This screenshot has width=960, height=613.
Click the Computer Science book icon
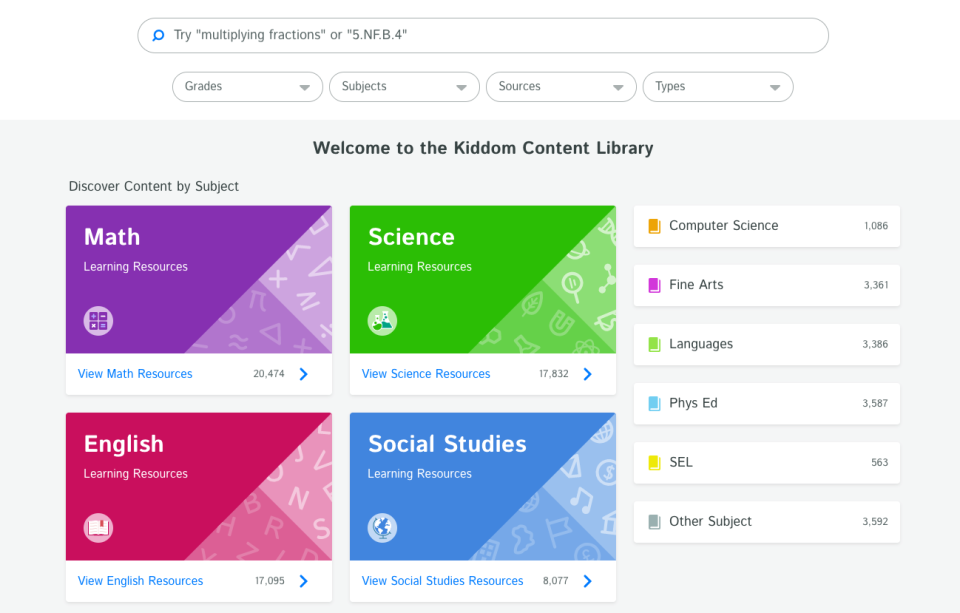pyautogui.click(x=654, y=225)
